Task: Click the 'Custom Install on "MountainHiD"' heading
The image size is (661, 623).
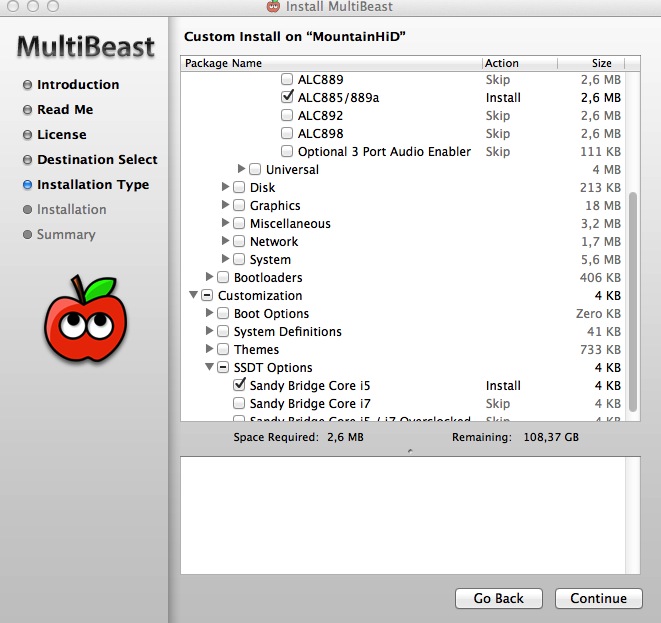Action: (295, 37)
